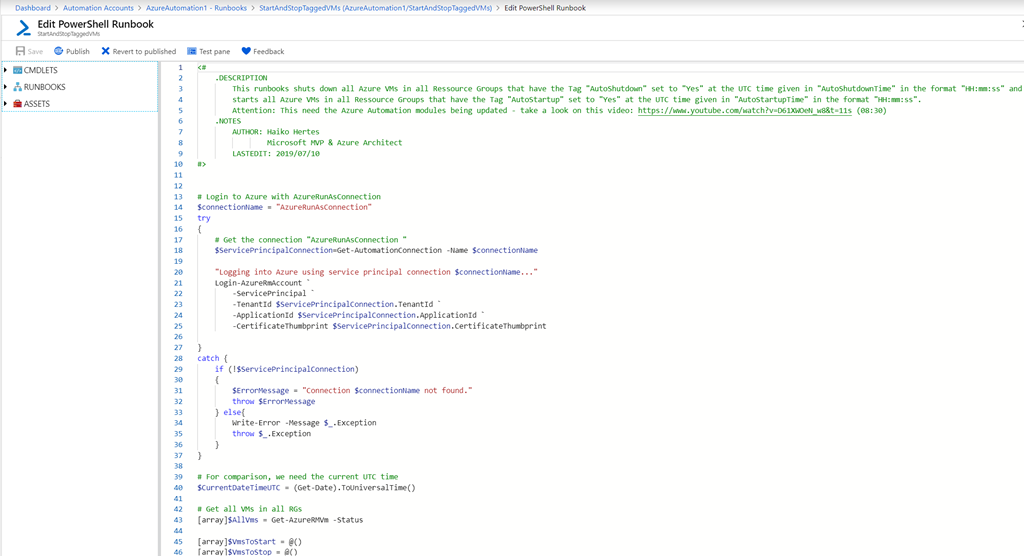Click the Publish globe icon
This screenshot has width=1024, height=556.
click(x=59, y=51)
